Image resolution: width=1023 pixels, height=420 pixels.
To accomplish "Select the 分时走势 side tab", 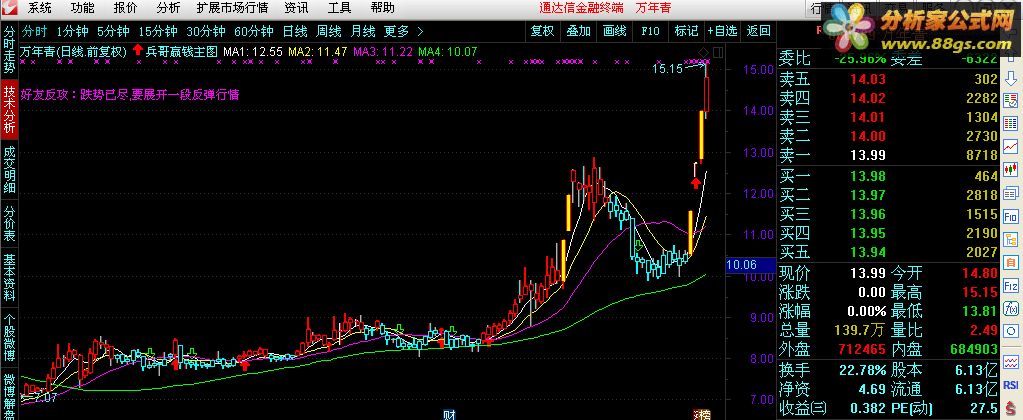I will (x=9, y=50).
